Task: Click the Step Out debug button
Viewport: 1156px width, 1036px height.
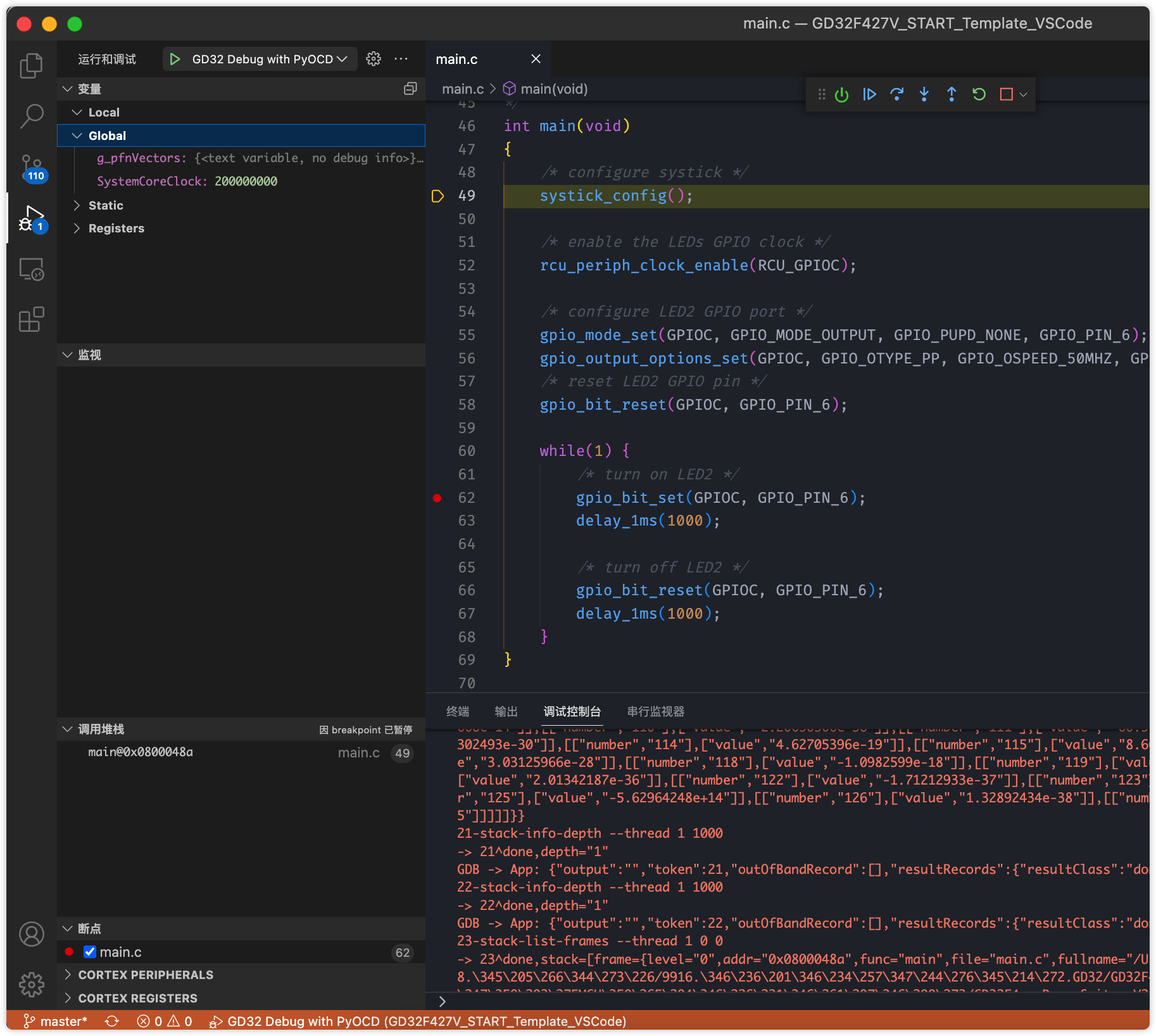Action: point(952,94)
